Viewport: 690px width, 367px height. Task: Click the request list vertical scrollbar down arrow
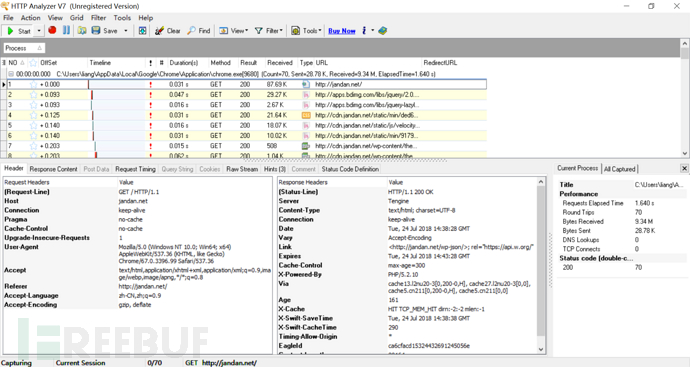point(684,153)
